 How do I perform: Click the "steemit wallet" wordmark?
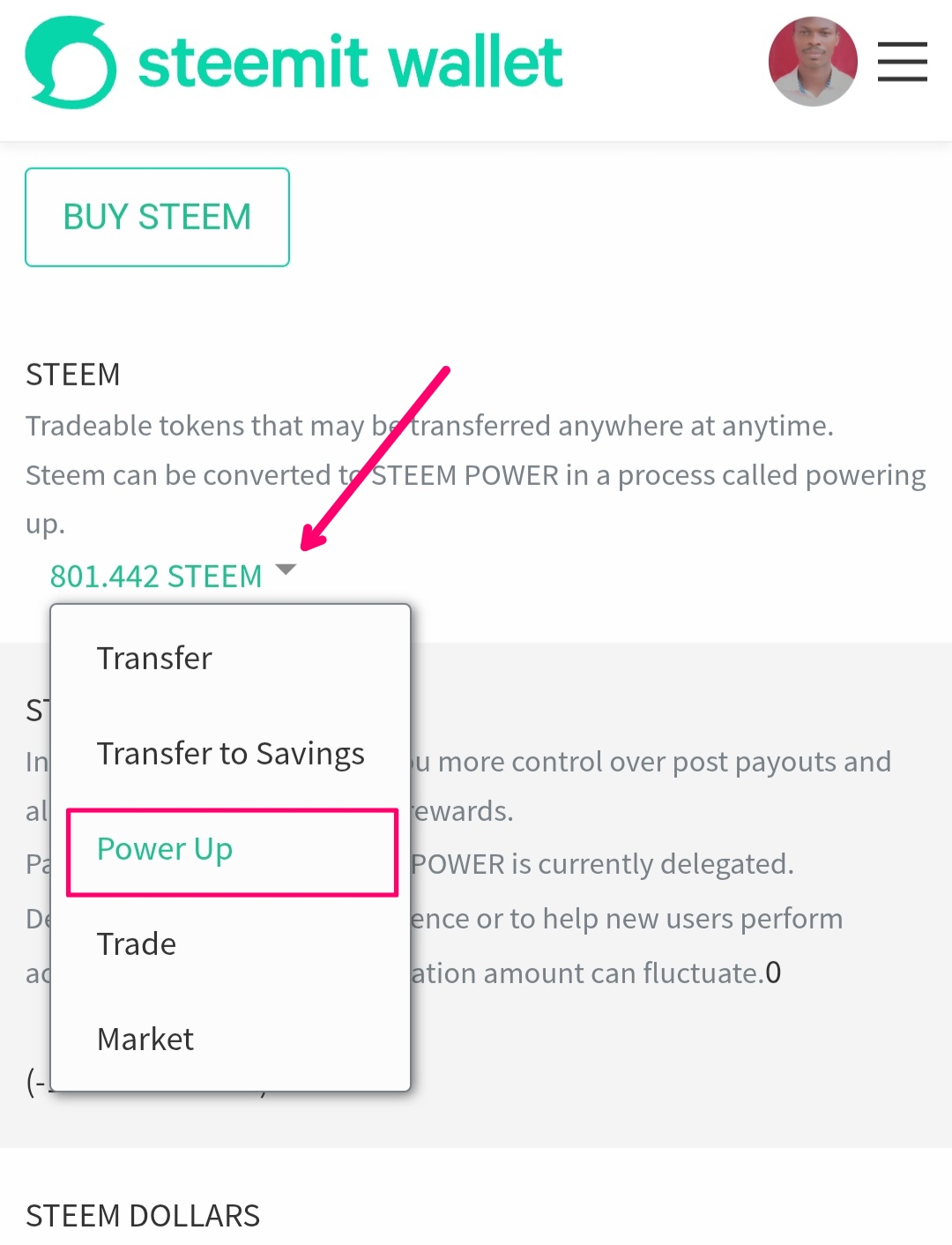pyautogui.click(x=350, y=63)
